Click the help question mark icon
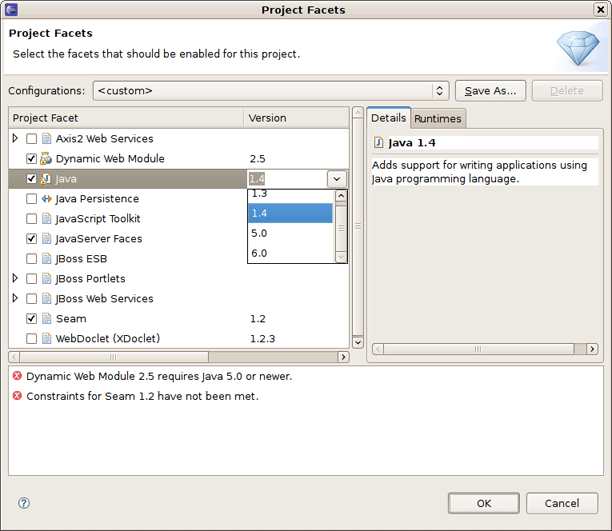 pos(24,503)
